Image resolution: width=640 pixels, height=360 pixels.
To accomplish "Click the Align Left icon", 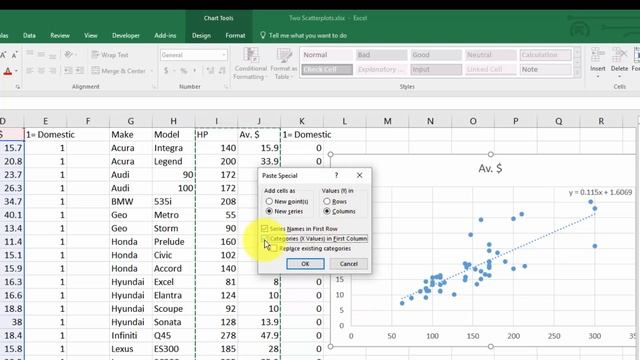I will pyautogui.click(x=30, y=71).
